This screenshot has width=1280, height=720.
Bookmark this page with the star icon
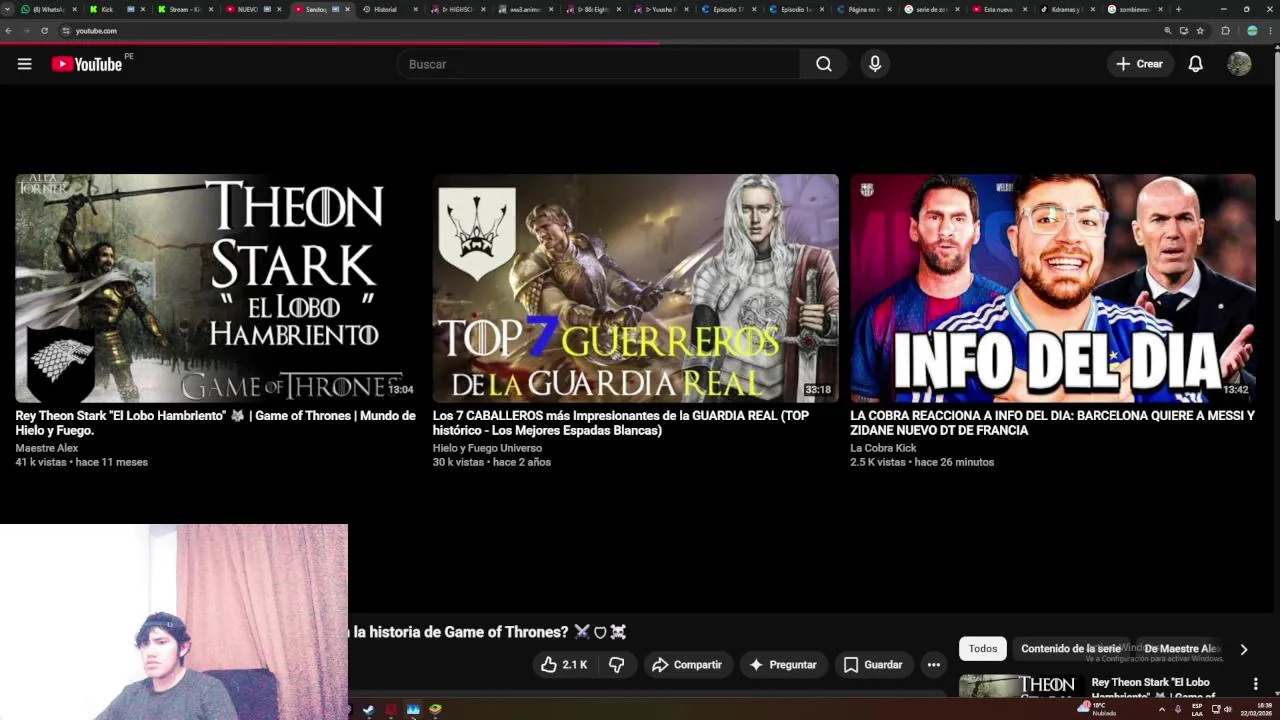point(1200,31)
